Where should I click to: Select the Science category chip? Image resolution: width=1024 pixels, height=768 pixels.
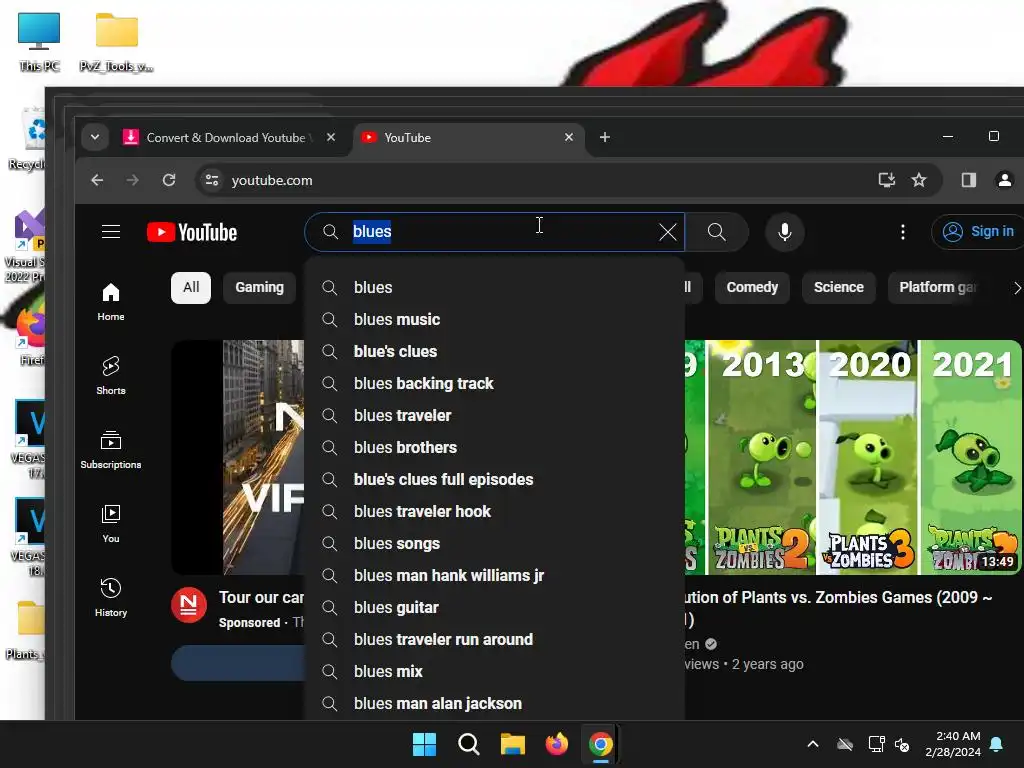point(839,288)
